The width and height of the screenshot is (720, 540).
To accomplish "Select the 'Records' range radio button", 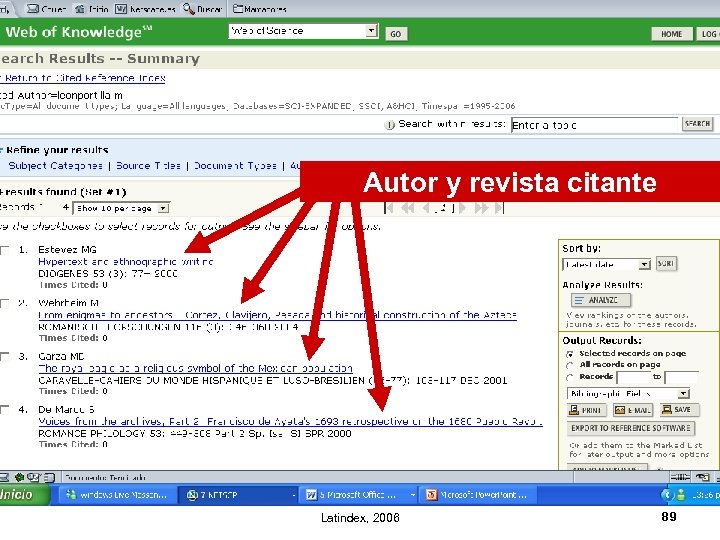I will [x=570, y=377].
